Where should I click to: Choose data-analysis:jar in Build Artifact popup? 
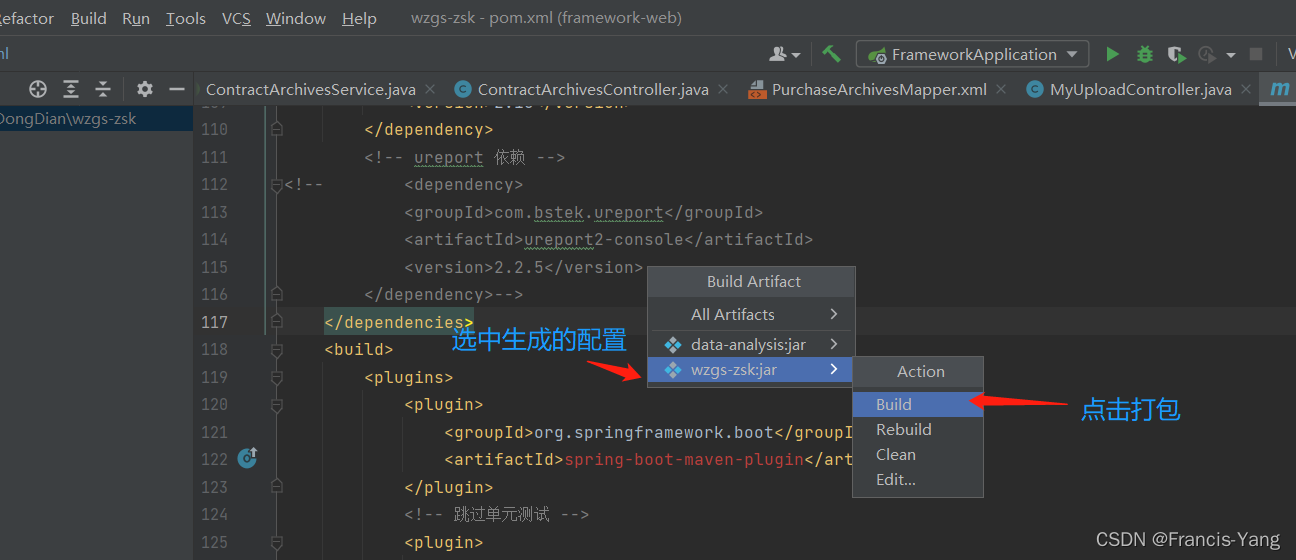[751, 344]
